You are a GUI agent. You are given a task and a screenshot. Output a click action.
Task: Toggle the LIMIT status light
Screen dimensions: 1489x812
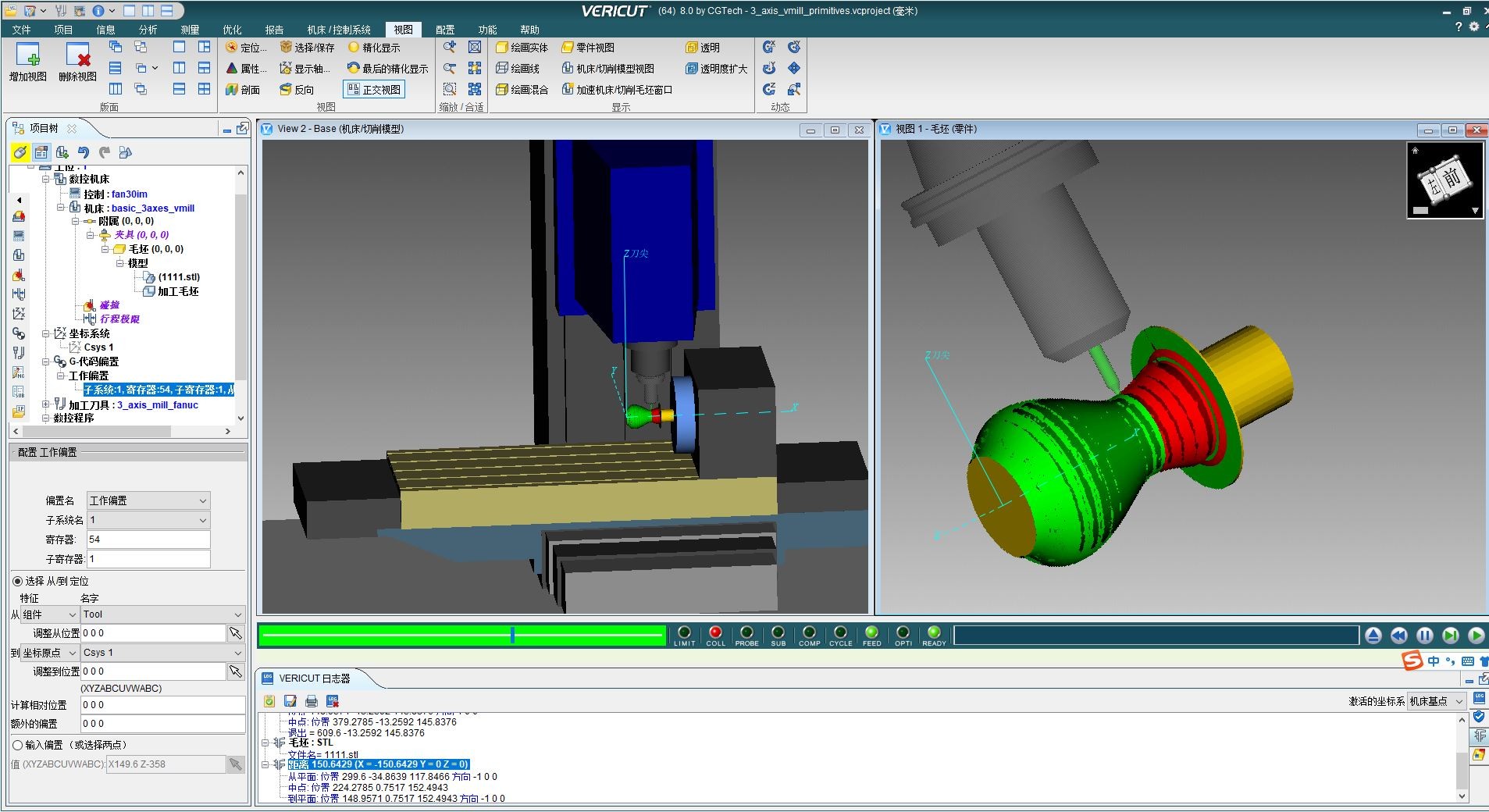[x=685, y=633]
